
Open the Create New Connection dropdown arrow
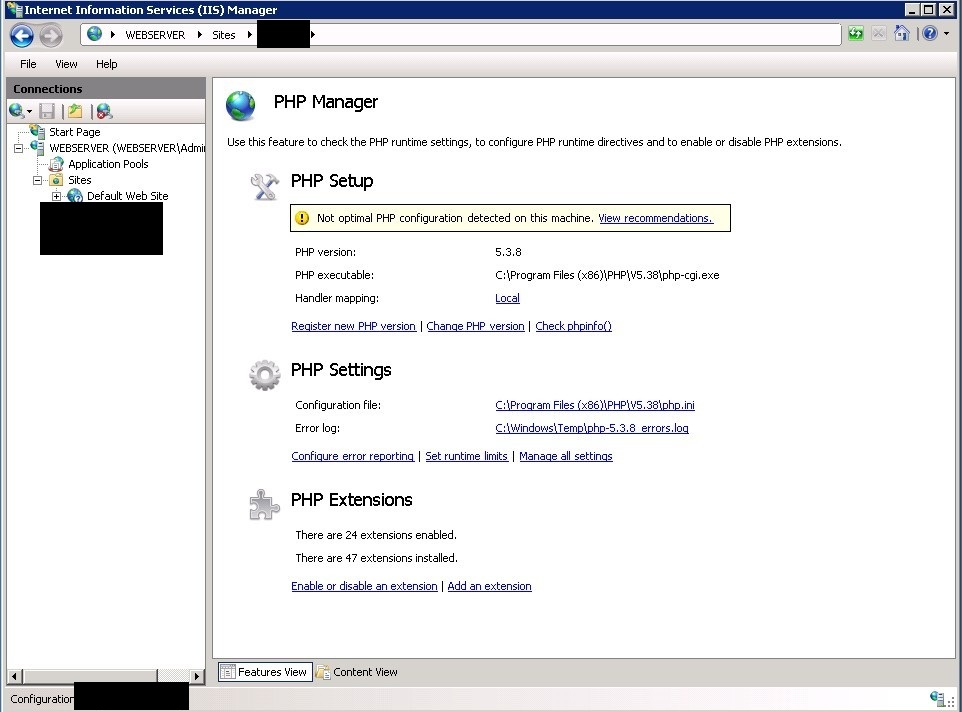point(29,112)
